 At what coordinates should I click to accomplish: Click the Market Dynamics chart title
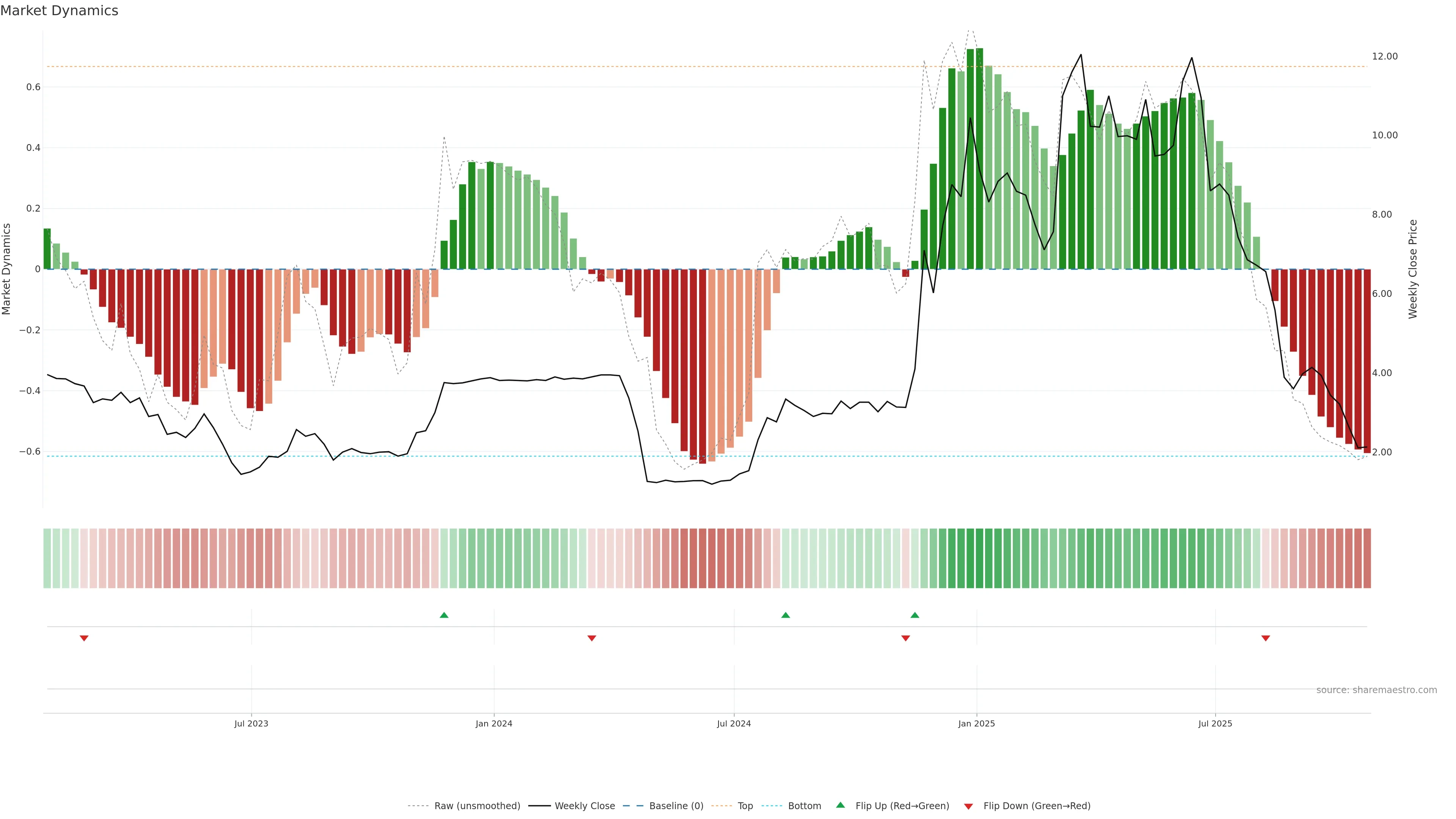[x=60, y=11]
